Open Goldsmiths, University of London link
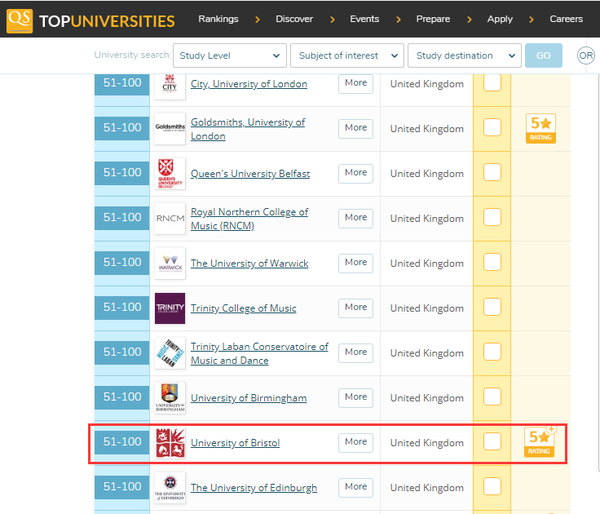The width and height of the screenshot is (600, 514). pos(248,129)
